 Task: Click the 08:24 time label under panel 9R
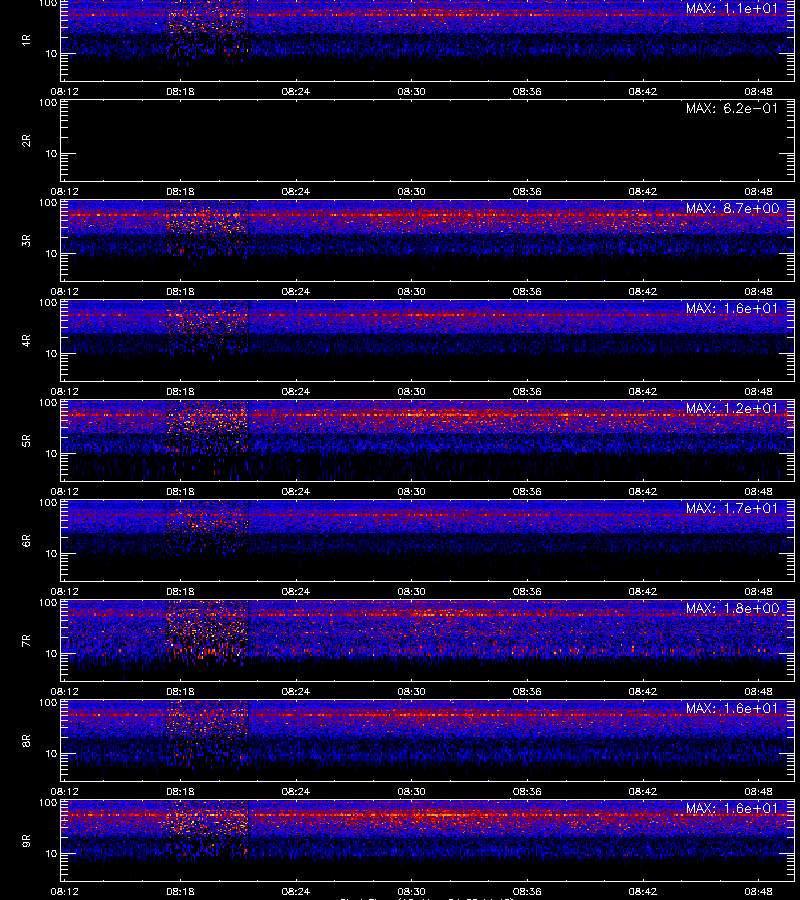click(x=296, y=891)
